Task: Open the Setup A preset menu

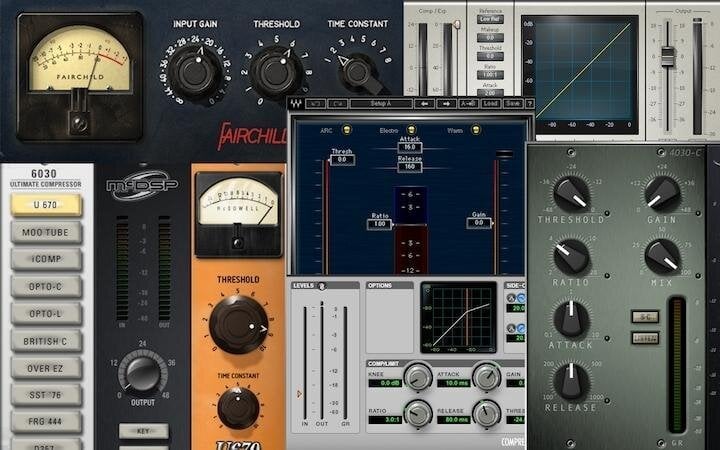Action: pyautogui.click(x=381, y=104)
